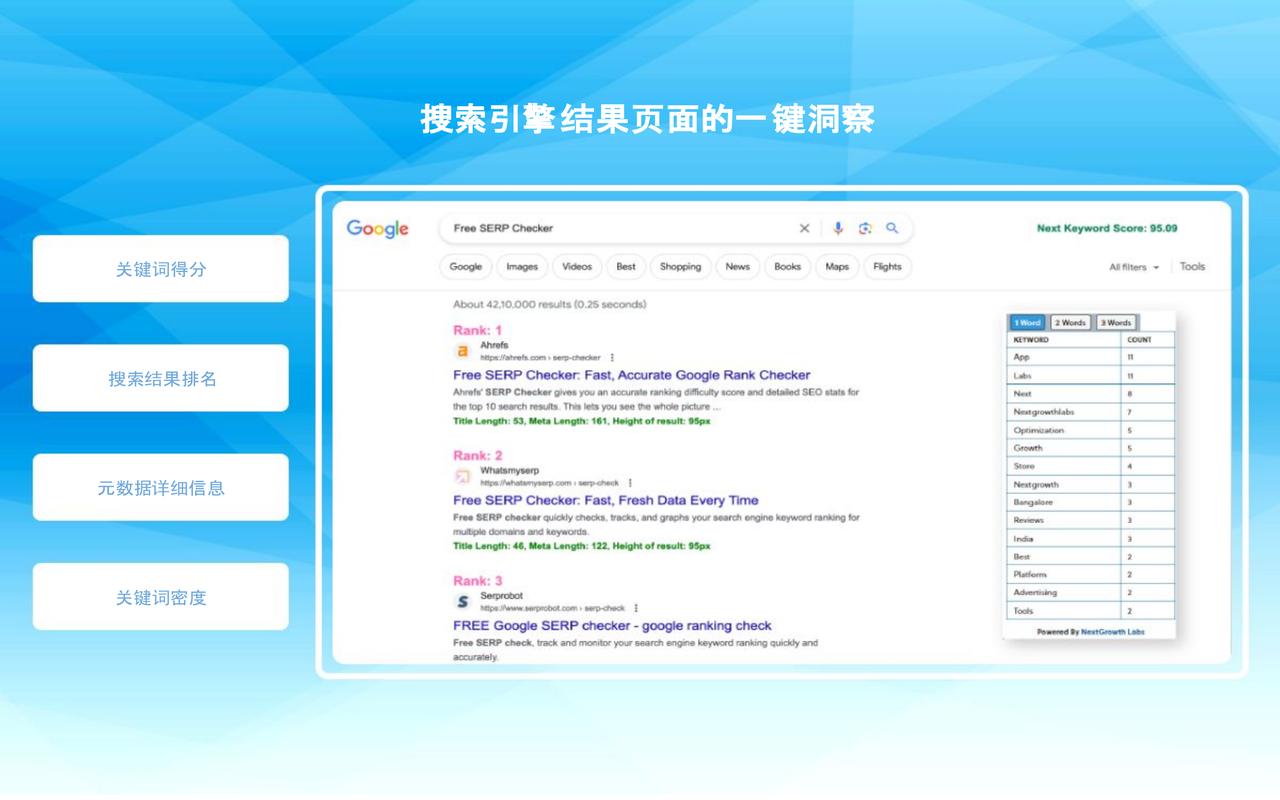This screenshot has height=800, width=1280.
Task: Clear the search box with X icon
Action: click(804, 228)
